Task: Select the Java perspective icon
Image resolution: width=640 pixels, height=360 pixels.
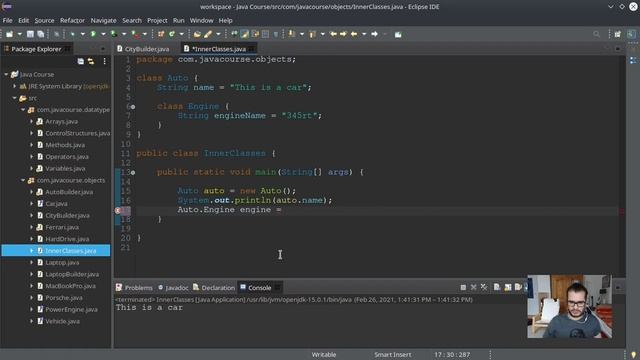Action: pos(631,34)
